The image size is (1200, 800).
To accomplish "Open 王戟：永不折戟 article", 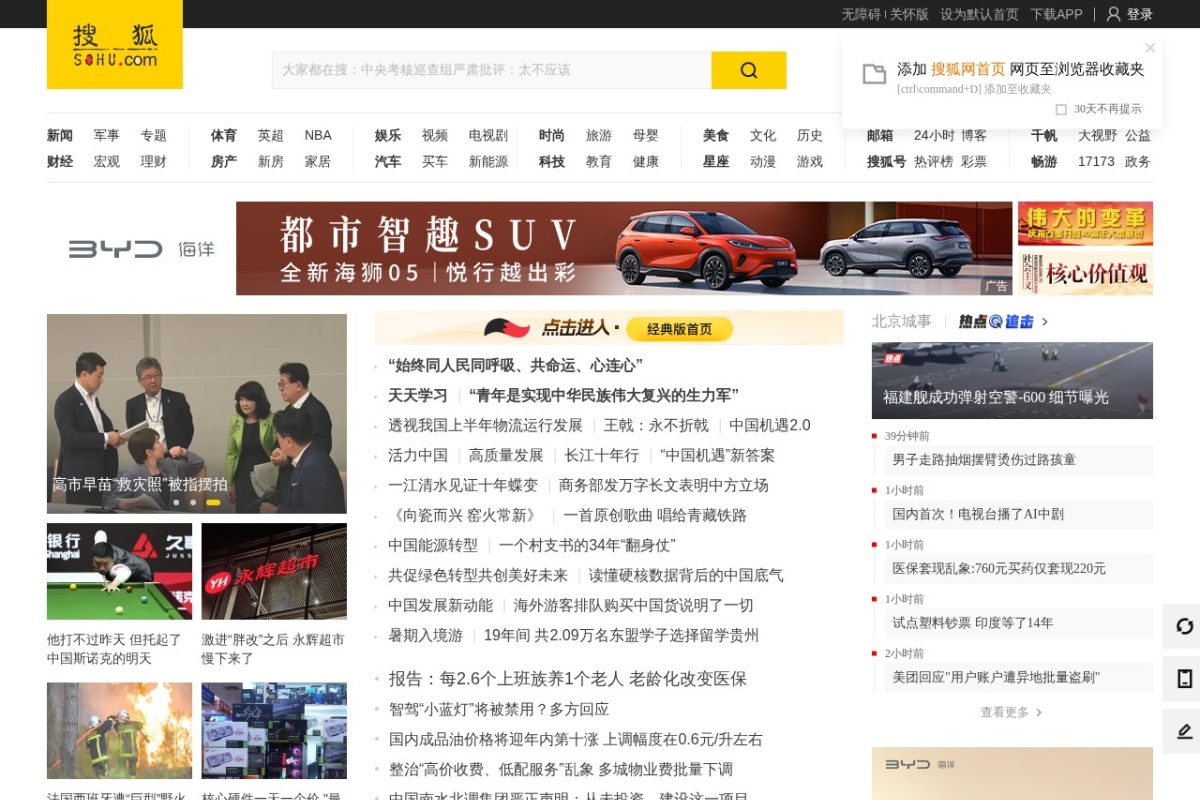I will 656,425.
